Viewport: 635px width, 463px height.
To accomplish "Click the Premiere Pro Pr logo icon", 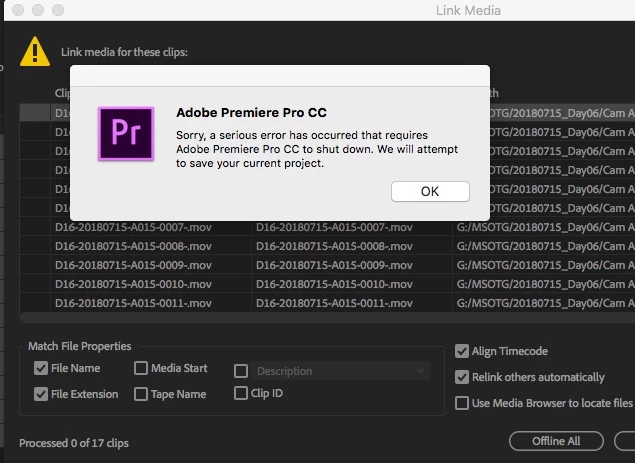I will click(x=126, y=134).
